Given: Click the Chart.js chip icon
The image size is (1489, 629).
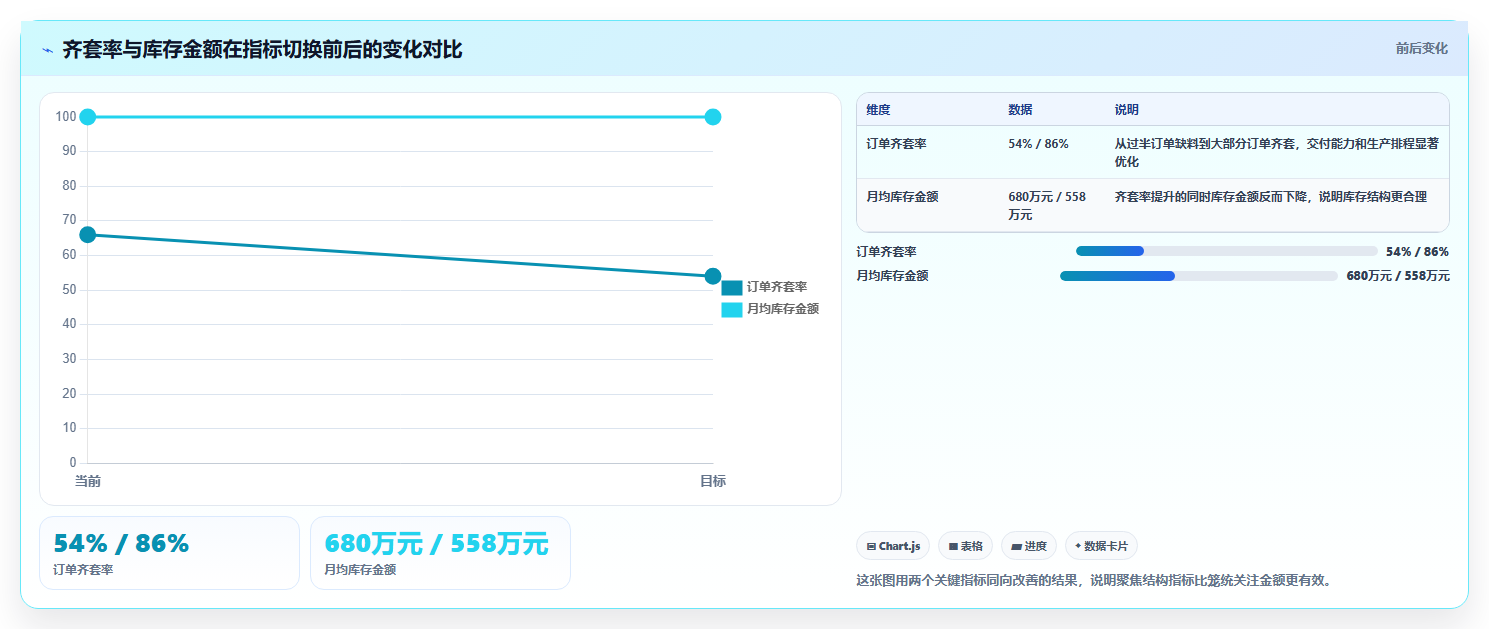Looking at the screenshot, I should (x=871, y=547).
